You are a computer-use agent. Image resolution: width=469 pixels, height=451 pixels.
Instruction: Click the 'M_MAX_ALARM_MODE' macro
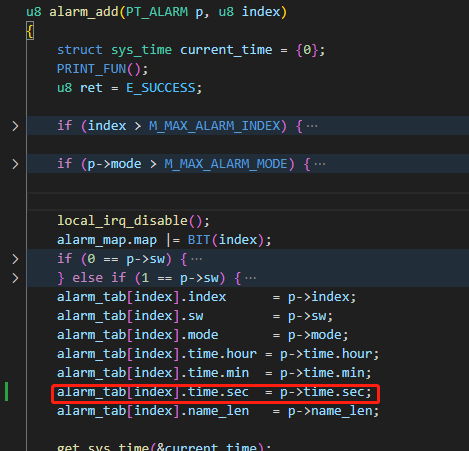tap(226, 164)
